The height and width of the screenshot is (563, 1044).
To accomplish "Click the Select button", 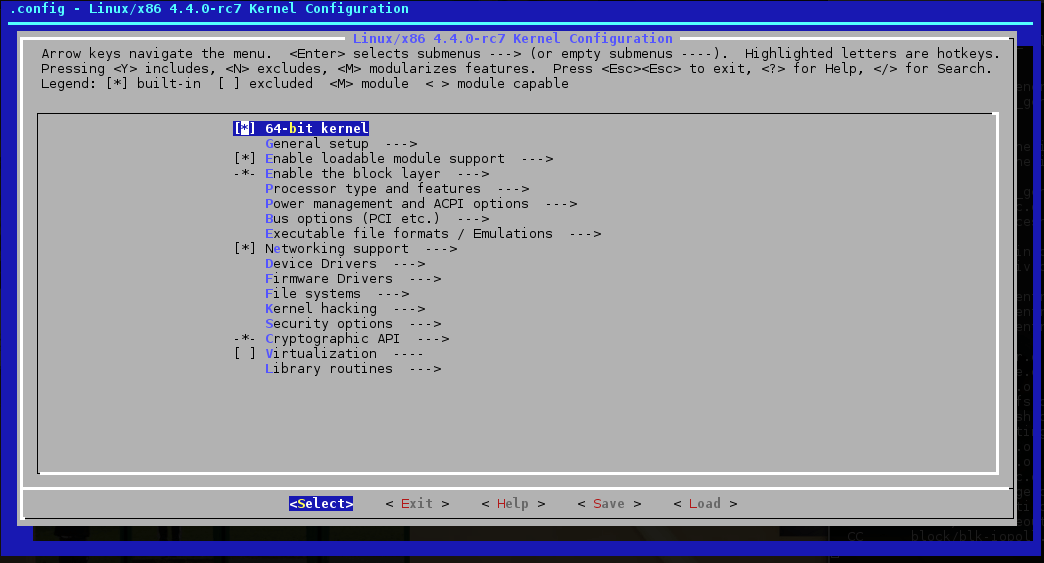I will tap(321, 504).
